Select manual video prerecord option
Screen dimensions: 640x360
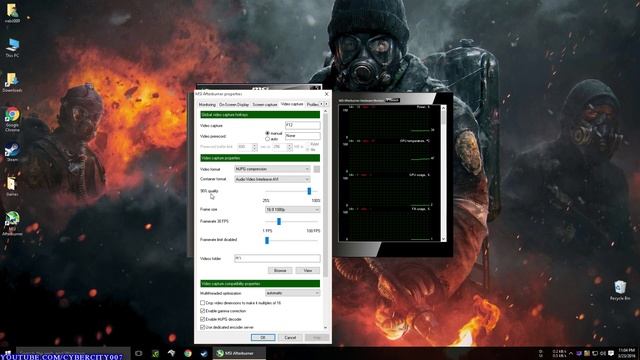coord(267,133)
